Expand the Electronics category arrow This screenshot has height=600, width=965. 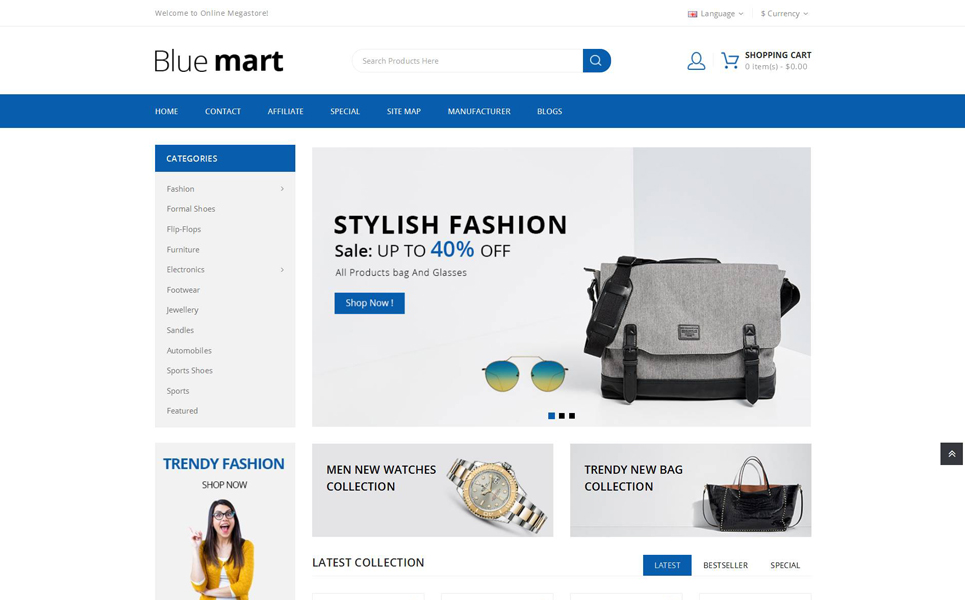click(x=282, y=270)
